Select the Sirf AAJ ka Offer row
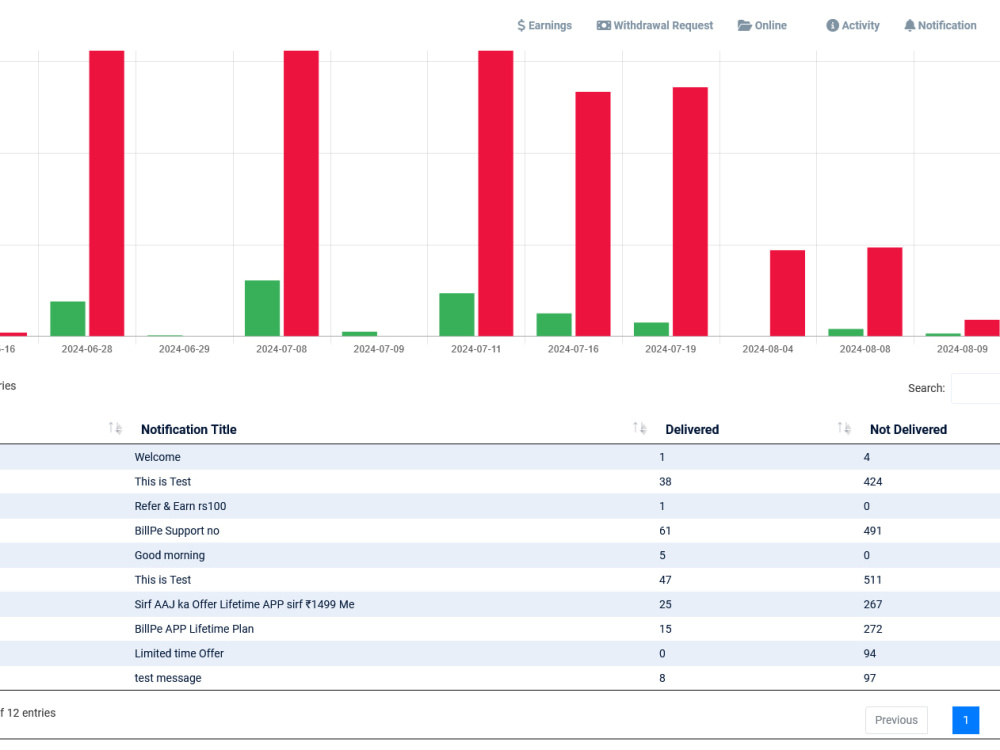This screenshot has height=750, width=1000. click(500, 605)
